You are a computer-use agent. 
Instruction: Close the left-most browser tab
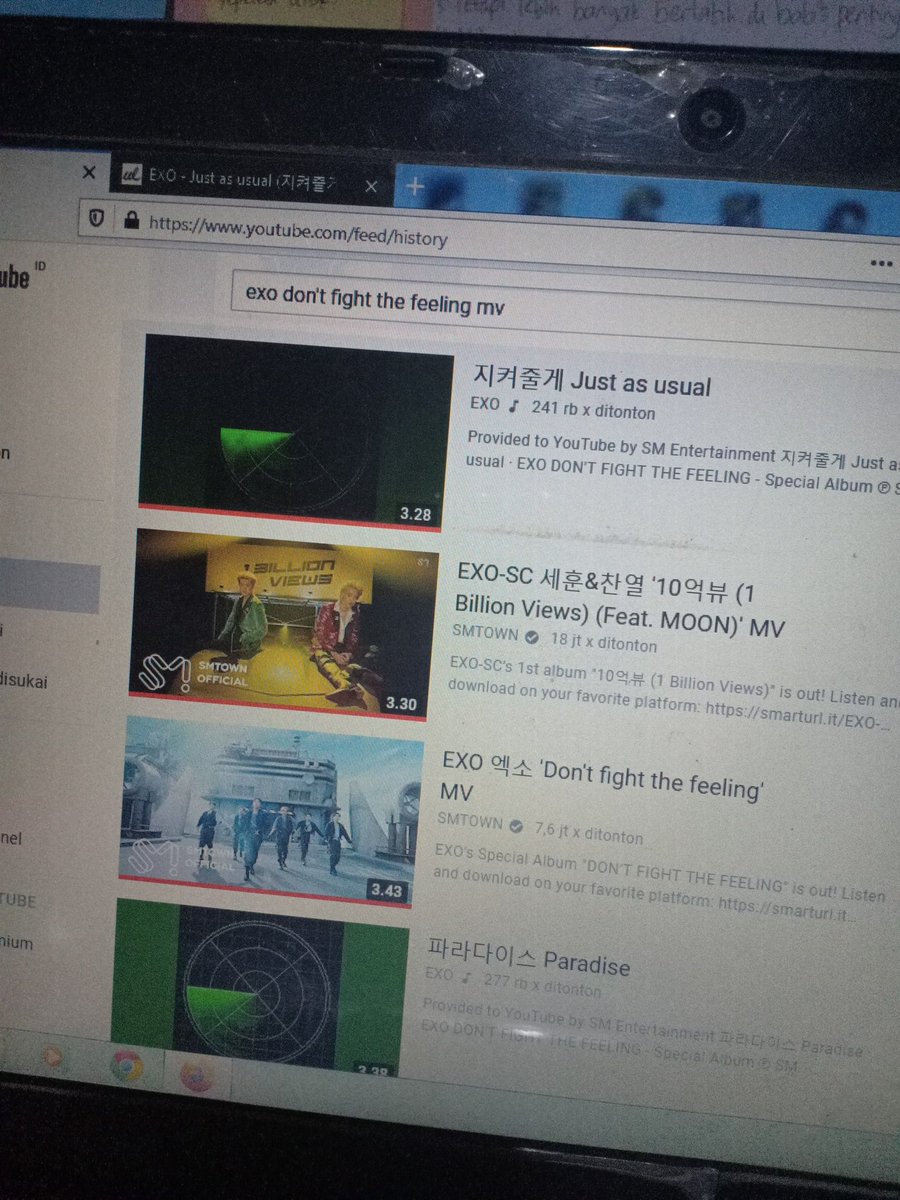point(88,173)
